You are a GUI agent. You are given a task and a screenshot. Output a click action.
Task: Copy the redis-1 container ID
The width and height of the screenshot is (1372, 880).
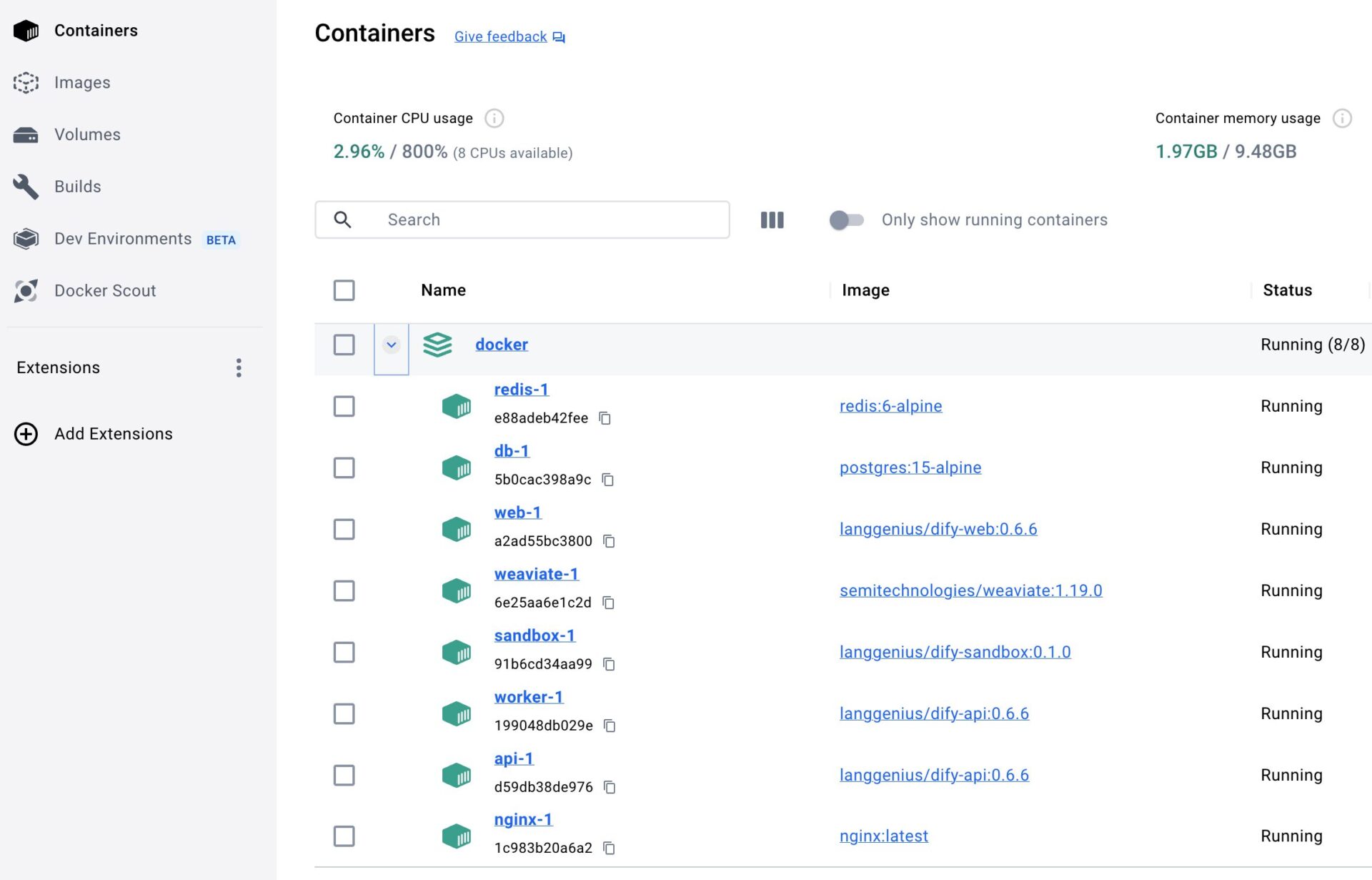pyautogui.click(x=605, y=418)
